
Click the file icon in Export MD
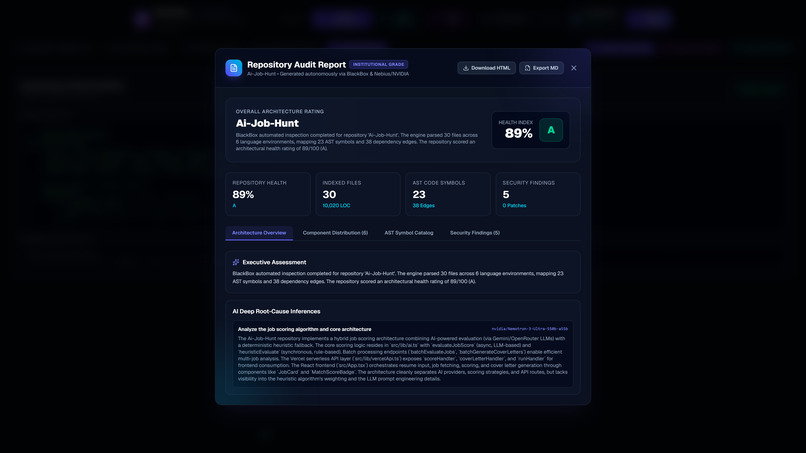pos(527,68)
